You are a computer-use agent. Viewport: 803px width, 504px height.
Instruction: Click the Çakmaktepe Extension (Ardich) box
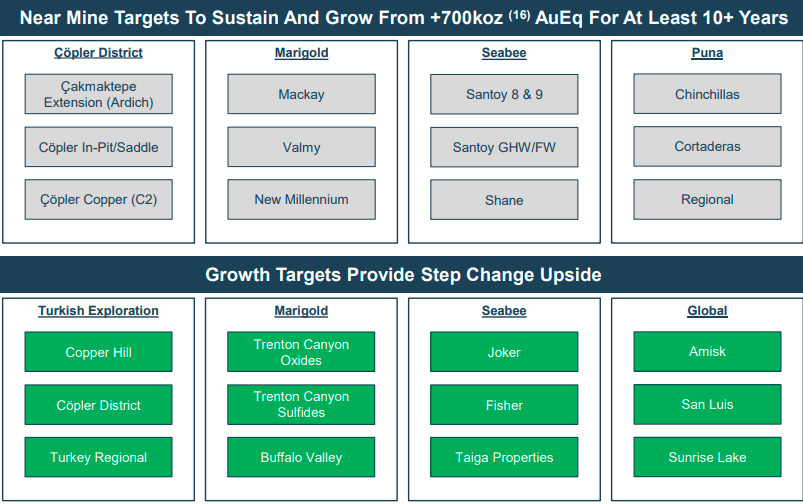click(98, 94)
